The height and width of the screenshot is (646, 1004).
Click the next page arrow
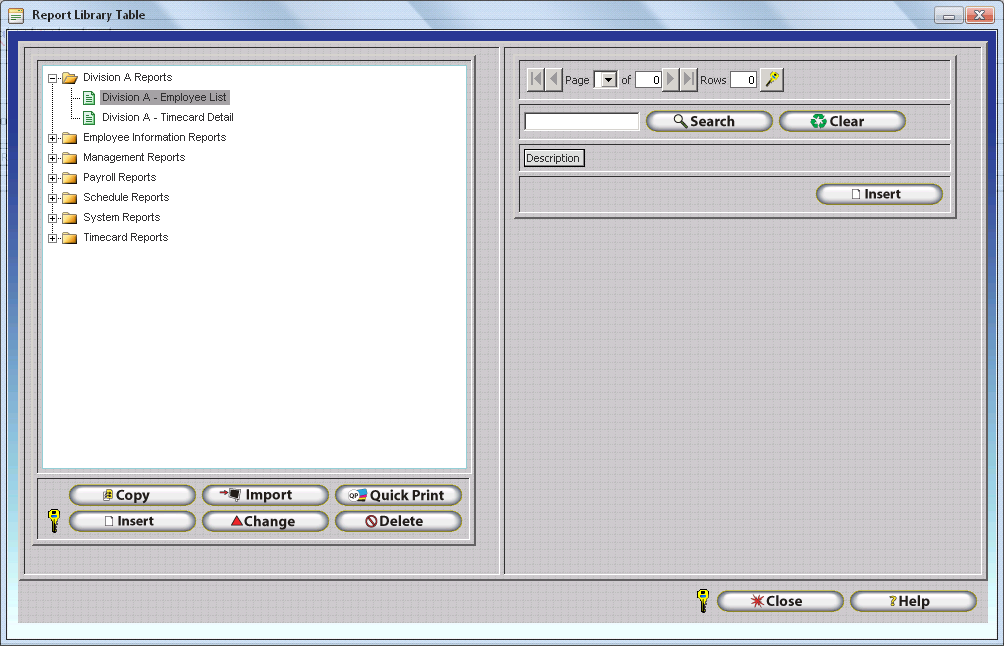click(x=671, y=80)
